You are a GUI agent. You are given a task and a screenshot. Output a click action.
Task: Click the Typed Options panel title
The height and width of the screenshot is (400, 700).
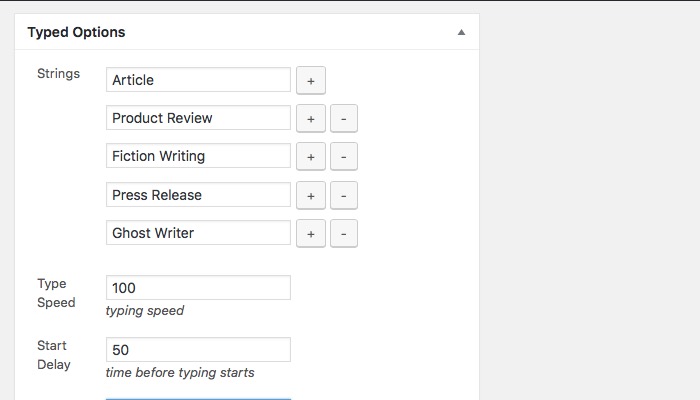76,32
